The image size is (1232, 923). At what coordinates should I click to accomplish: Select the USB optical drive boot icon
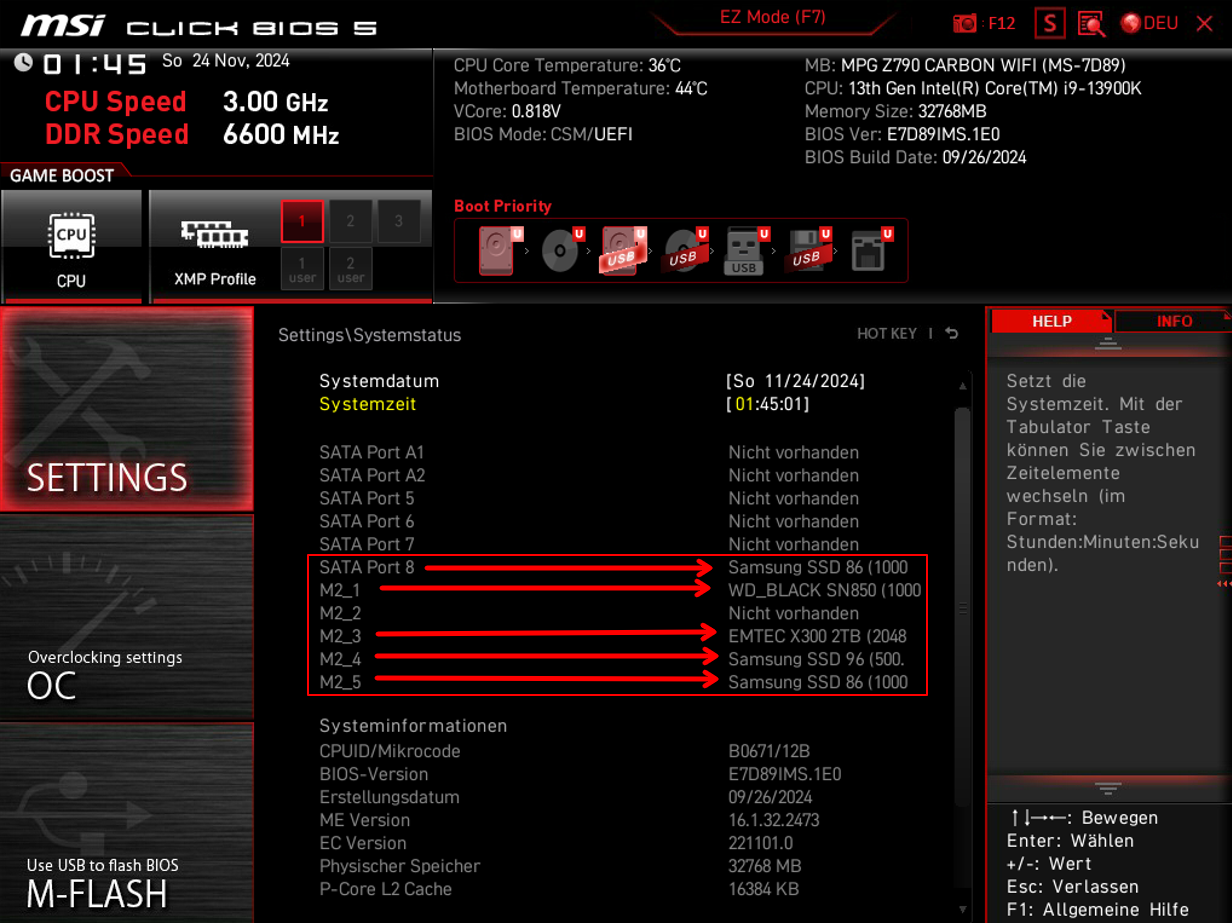tap(686, 250)
